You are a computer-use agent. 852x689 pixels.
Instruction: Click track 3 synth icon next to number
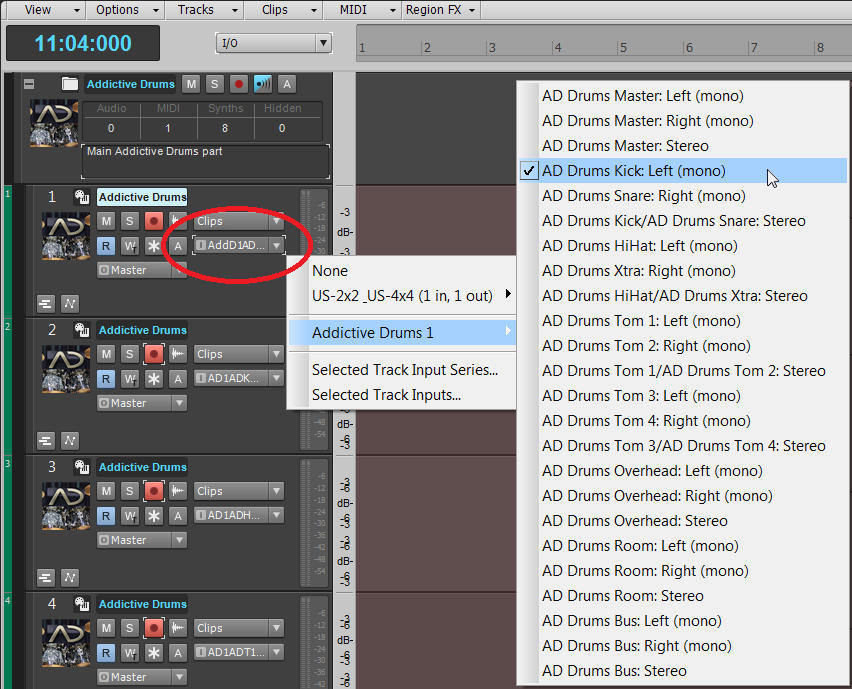[x=82, y=467]
